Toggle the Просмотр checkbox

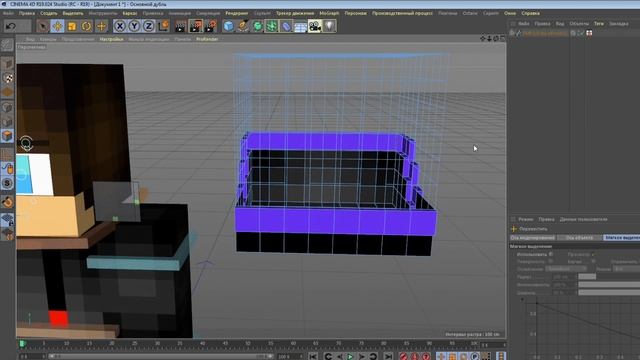tap(593, 254)
